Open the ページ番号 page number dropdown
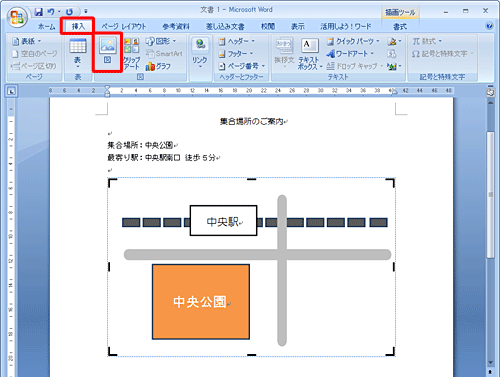The width and height of the screenshot is (500, 377). point(242,66)
